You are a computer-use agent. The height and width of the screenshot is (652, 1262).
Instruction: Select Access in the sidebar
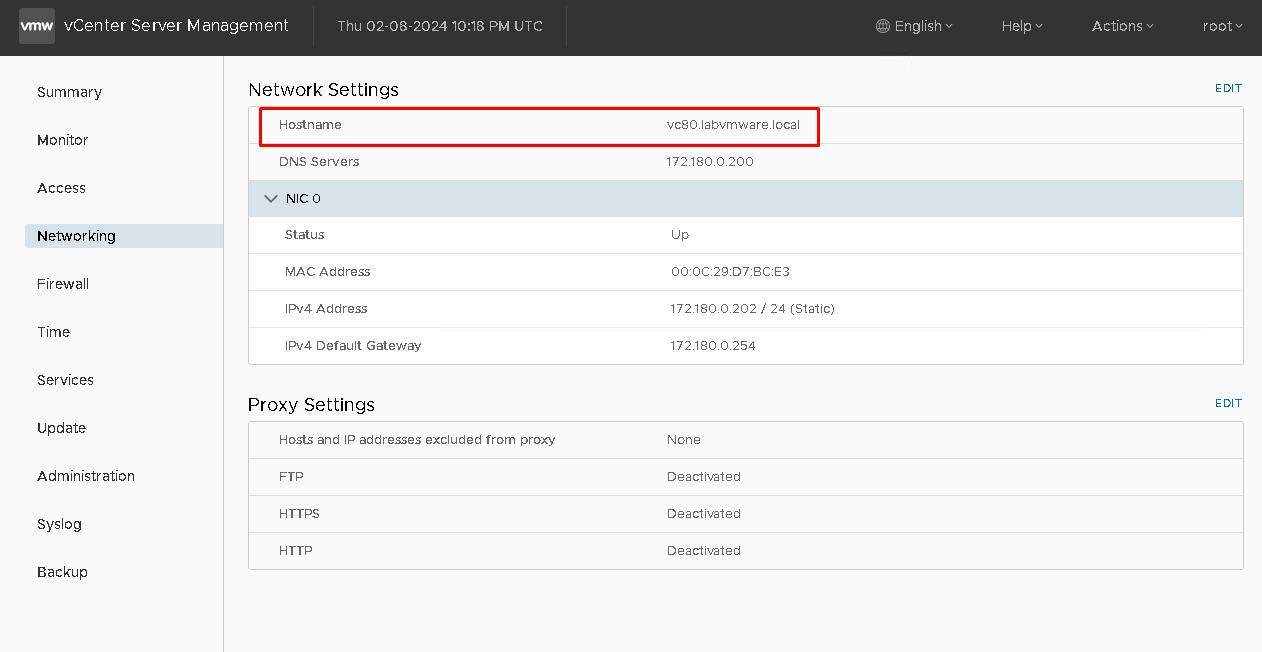click(x=62, y=188)
